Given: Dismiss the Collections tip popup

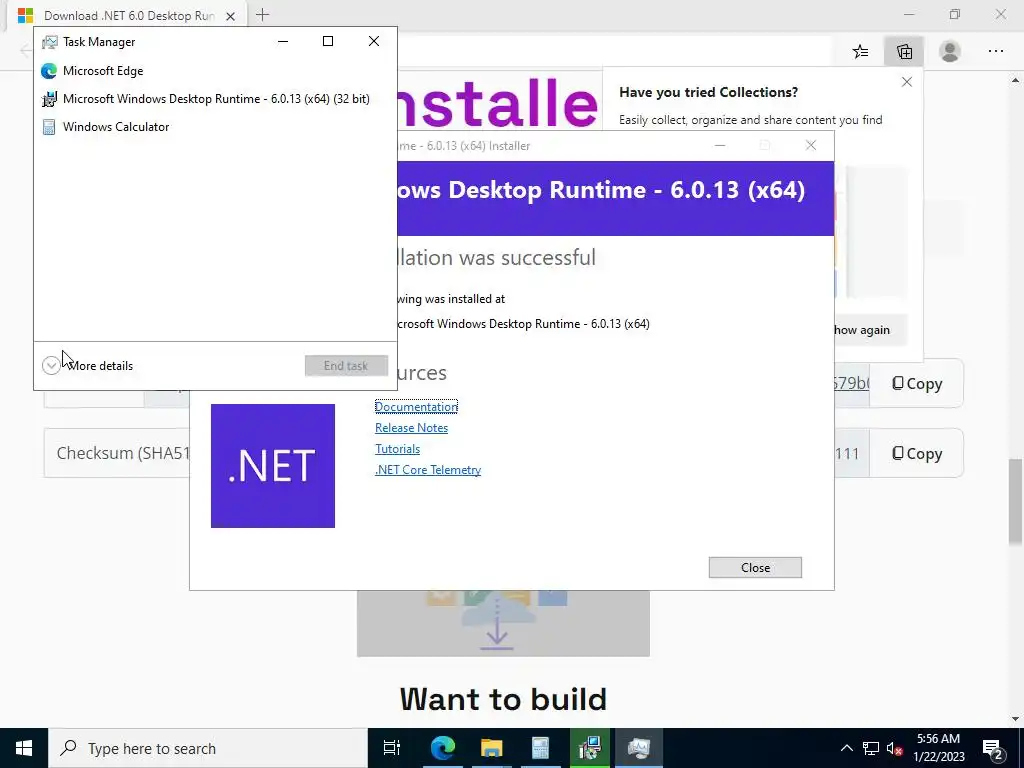Looking at the screenshot, I should pyautogui.click(x=906, y=82).
